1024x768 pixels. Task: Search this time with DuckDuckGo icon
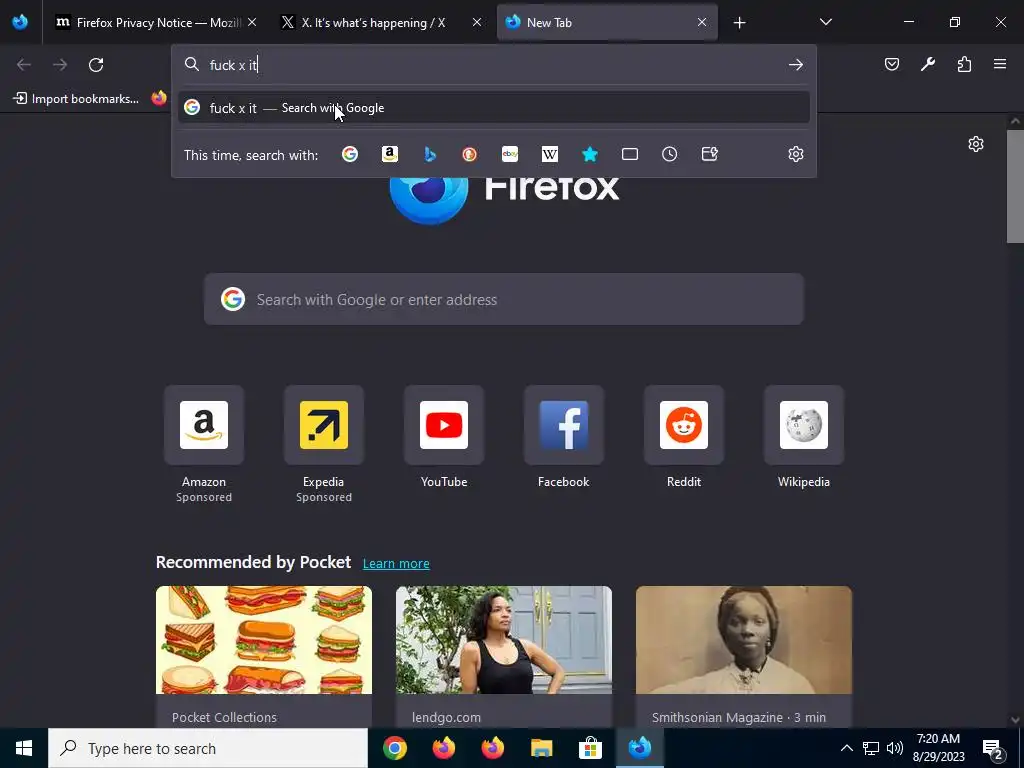[470, 154]
